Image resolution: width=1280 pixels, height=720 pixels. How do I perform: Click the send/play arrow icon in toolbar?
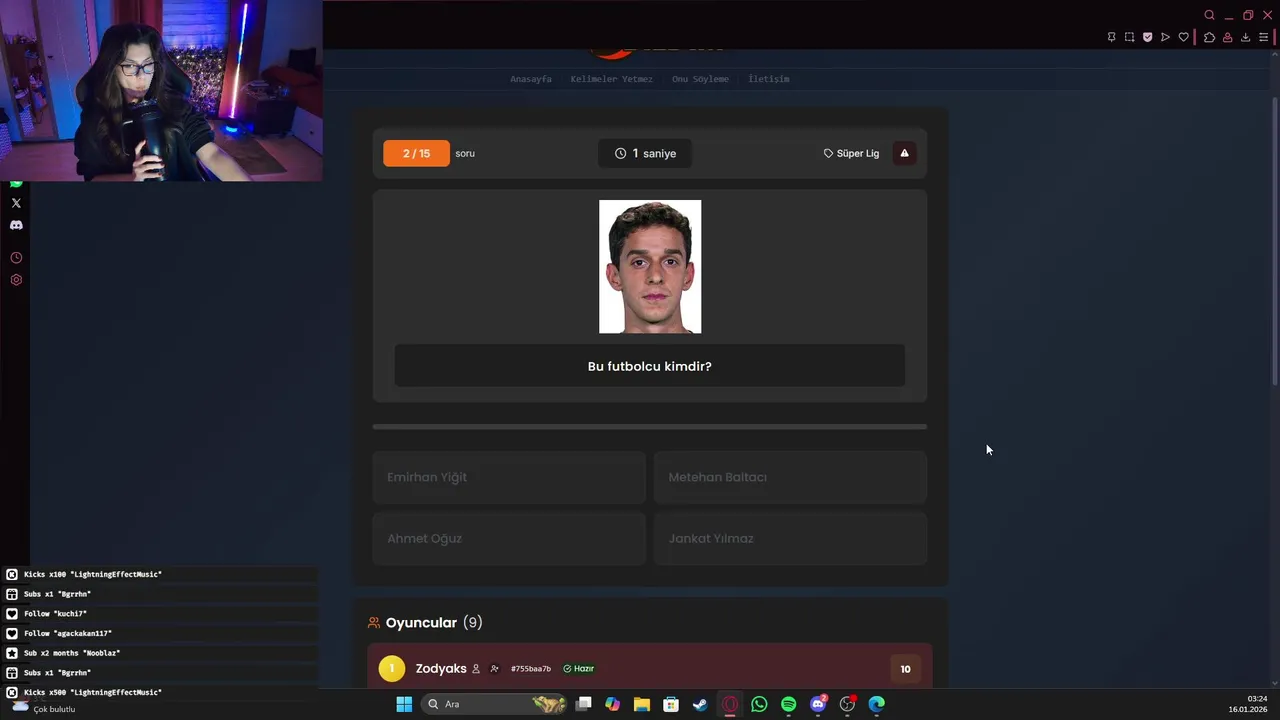pos(1165,37)
